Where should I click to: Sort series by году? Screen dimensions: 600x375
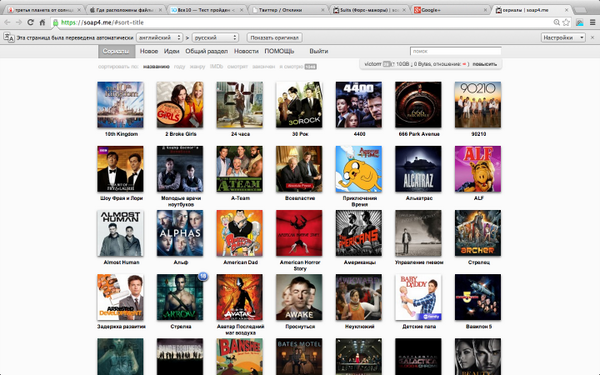pyautogui.click(x=179, y=67)
